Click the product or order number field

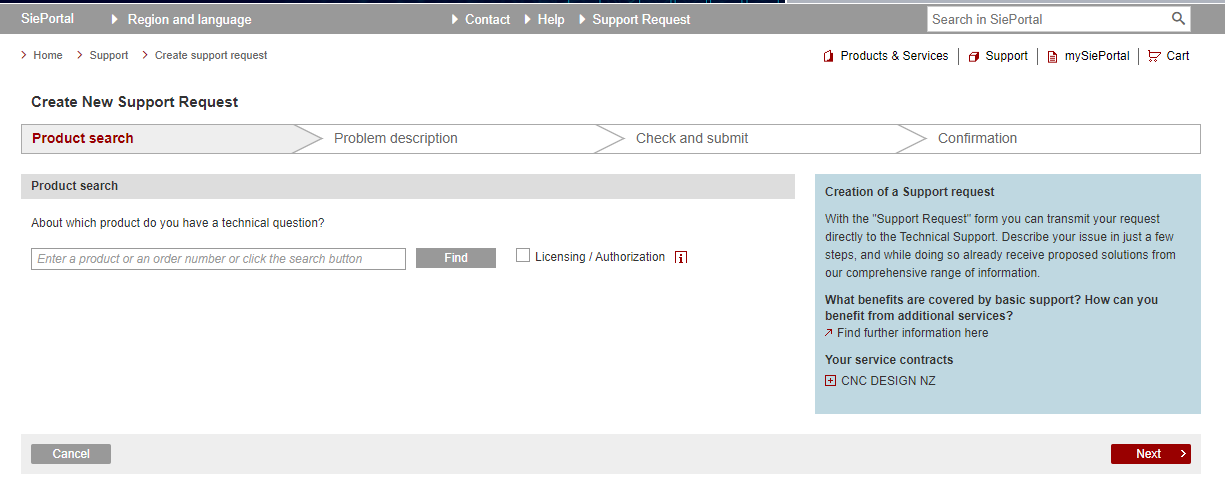point(218,259)
